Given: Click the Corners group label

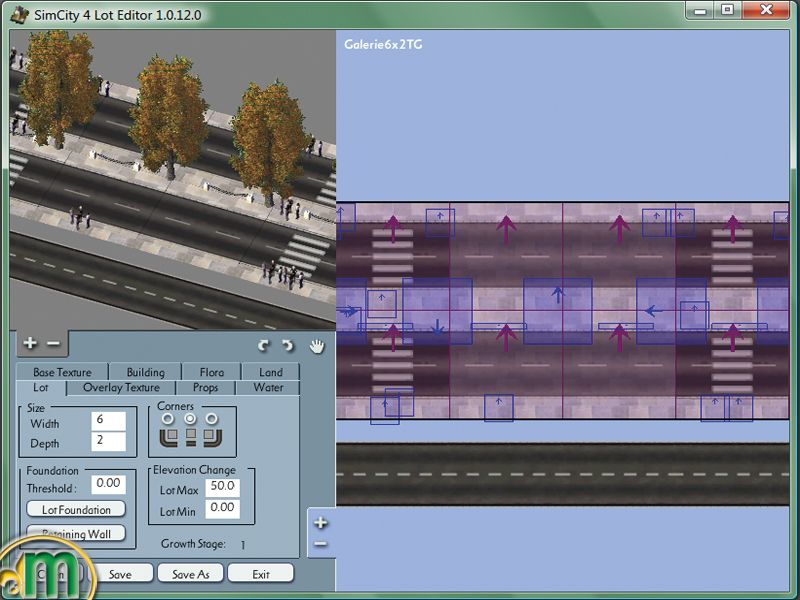Looking at the screenshot, I should (176, 406).
